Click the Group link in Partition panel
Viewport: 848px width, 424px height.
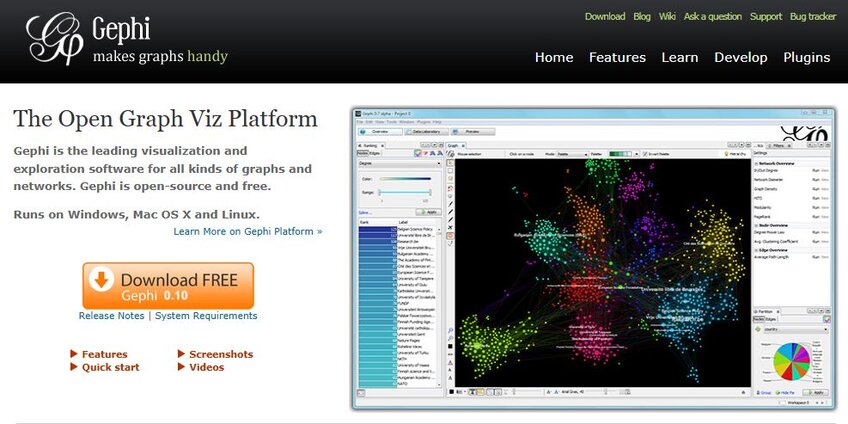coord(764,393)
